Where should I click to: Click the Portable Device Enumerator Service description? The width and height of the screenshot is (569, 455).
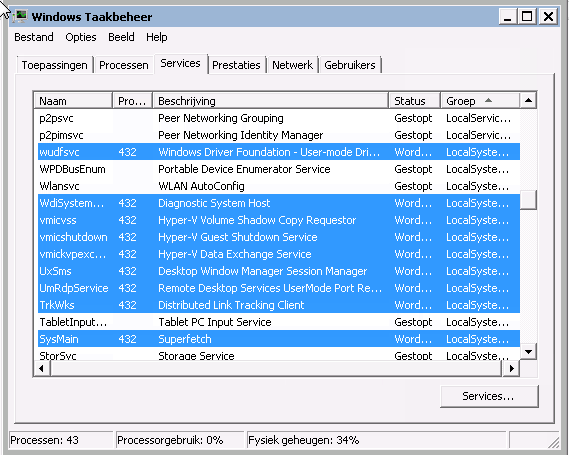[x=244, y=169]
